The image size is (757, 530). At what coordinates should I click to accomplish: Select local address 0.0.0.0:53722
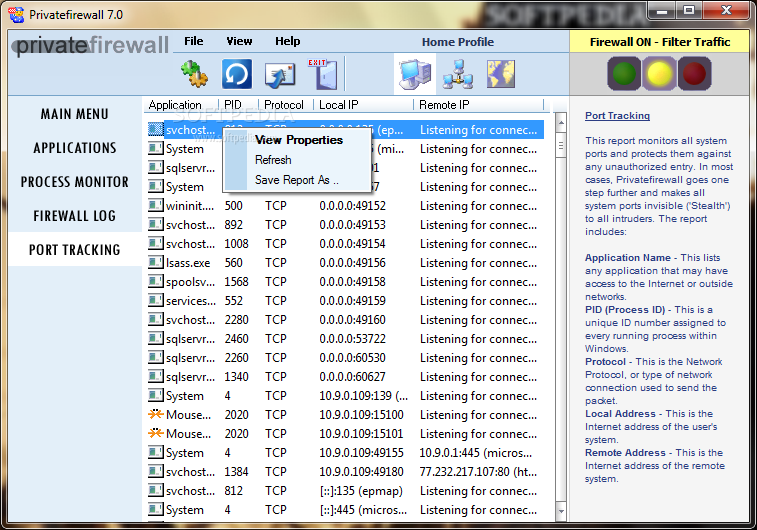click(352, 339)
